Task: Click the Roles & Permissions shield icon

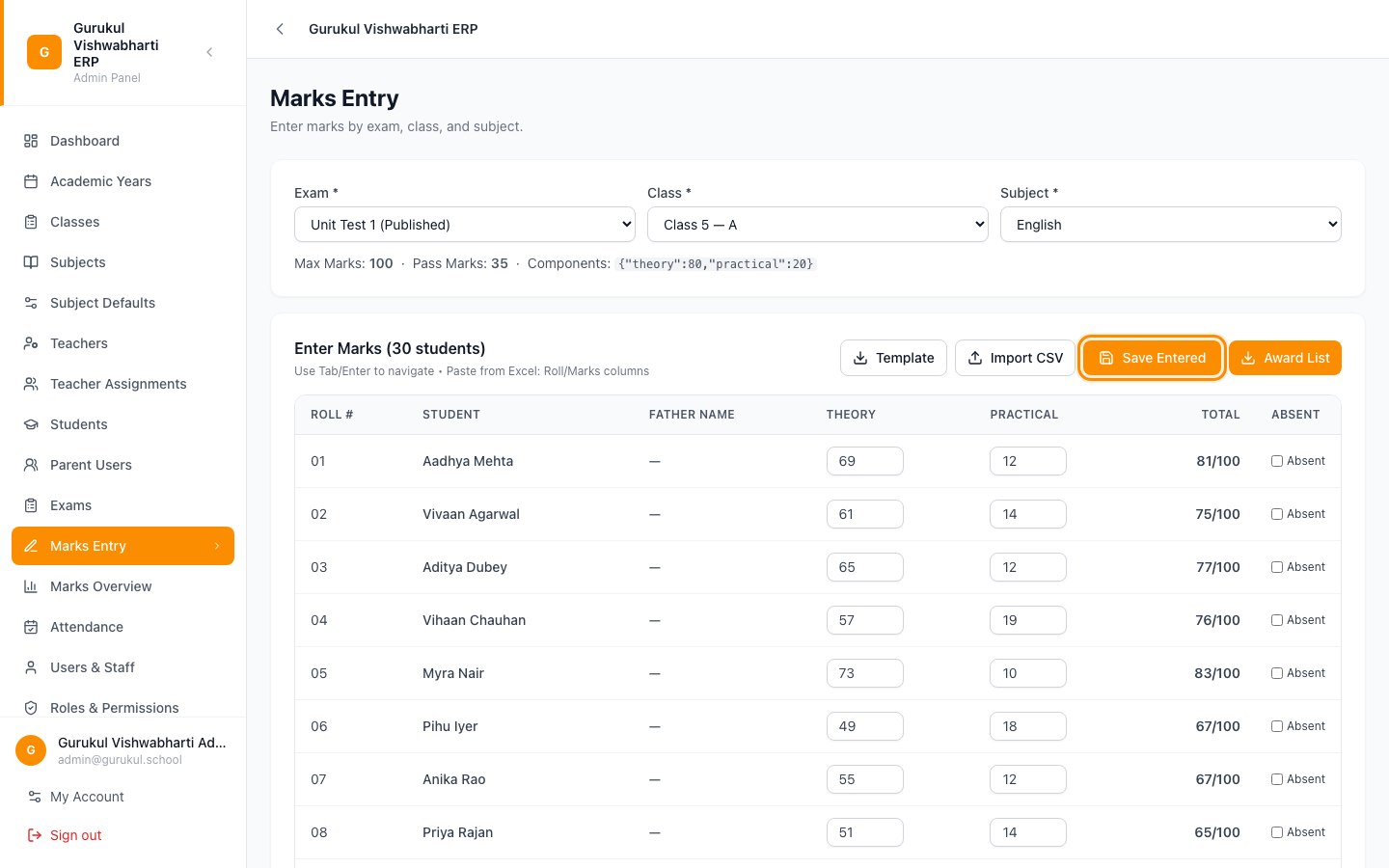Action: tap(31, 708)
